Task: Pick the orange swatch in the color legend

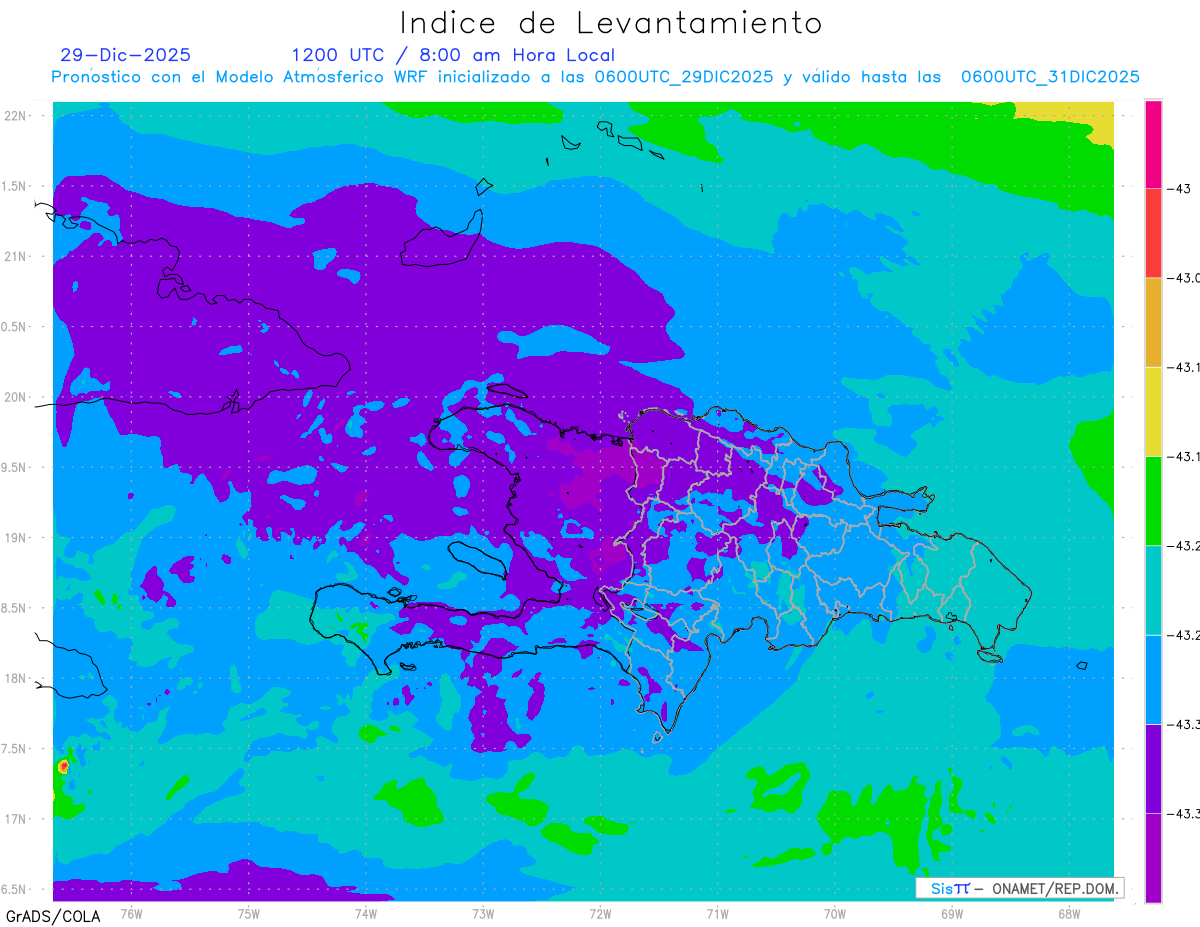Action: coord(1153,322)
